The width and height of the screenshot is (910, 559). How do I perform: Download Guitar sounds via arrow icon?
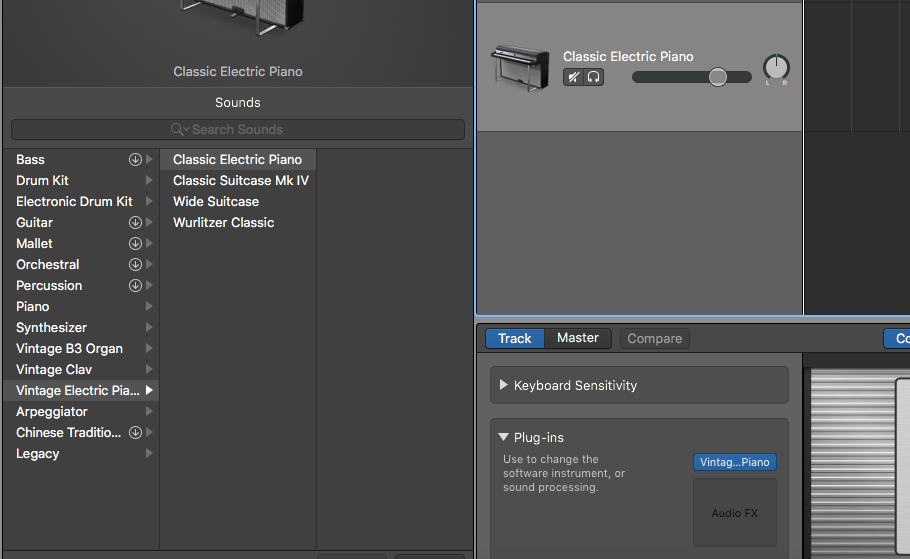[135, 222]
